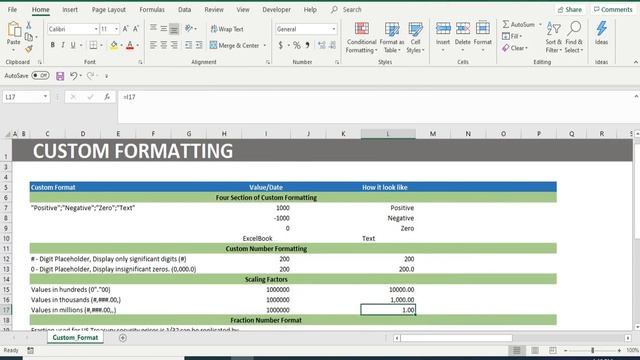This screenshot has width=640, height=360.
Task: Open Conditional Formatting
Action: coord(361,38)
